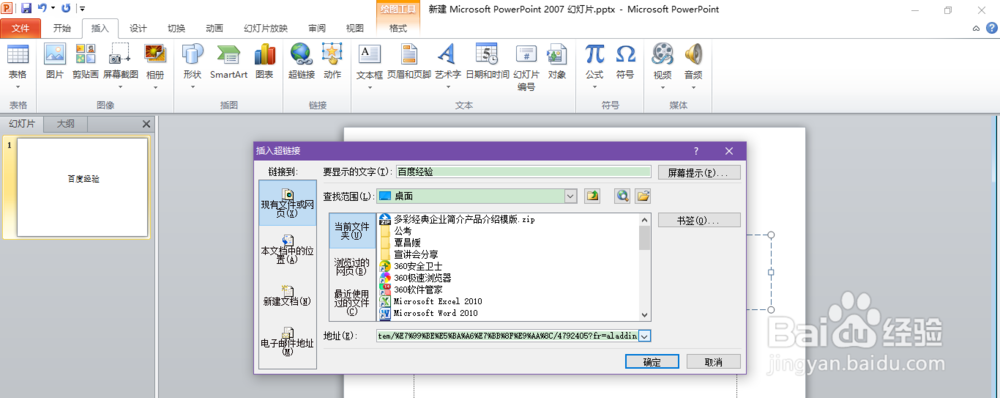This screenshot has height=398, width=1000.
Task: Insert 日期和时间 date and time
Action: click(x=487, y=61)
